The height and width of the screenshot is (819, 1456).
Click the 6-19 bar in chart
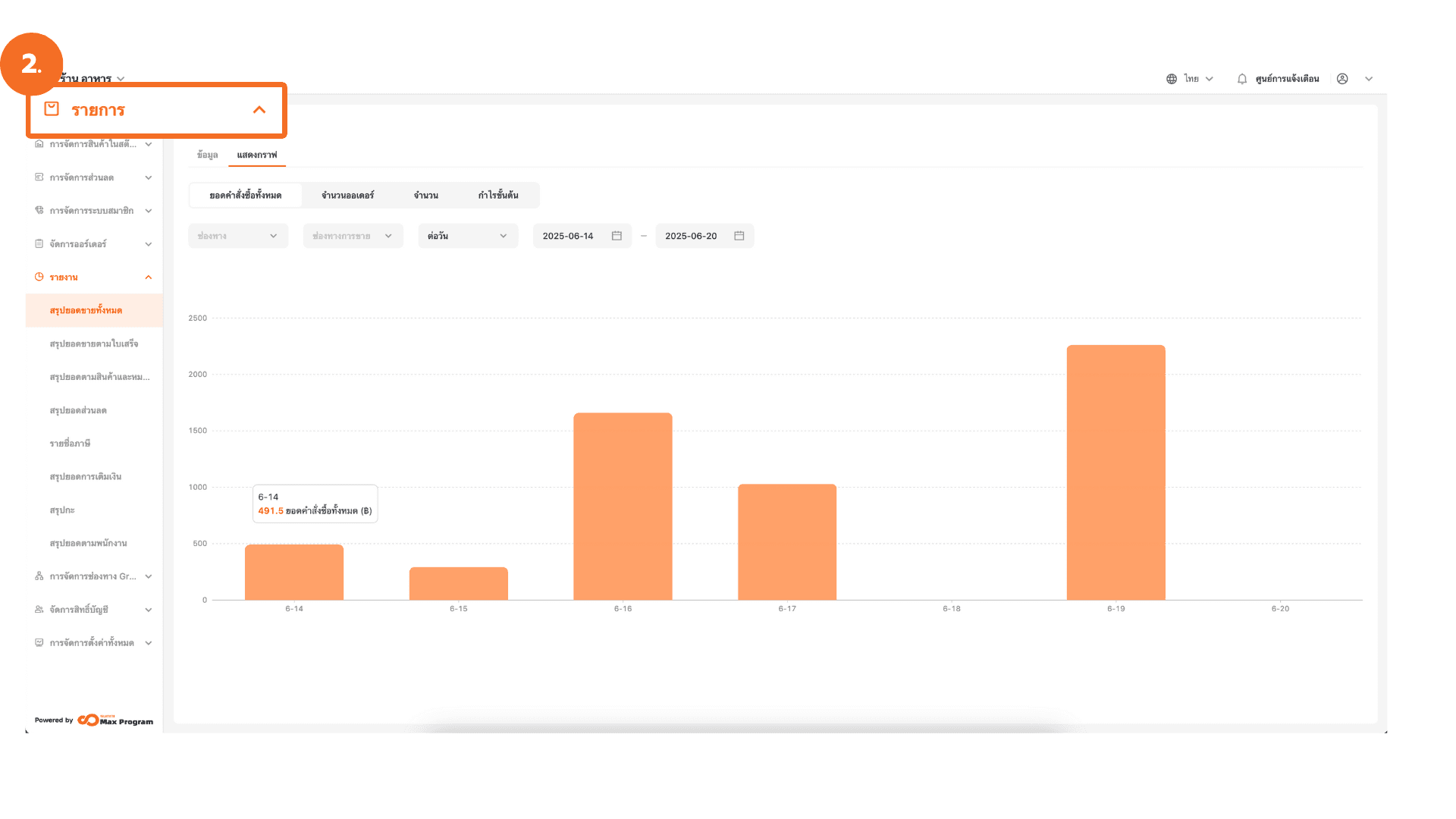[1116, 472]
